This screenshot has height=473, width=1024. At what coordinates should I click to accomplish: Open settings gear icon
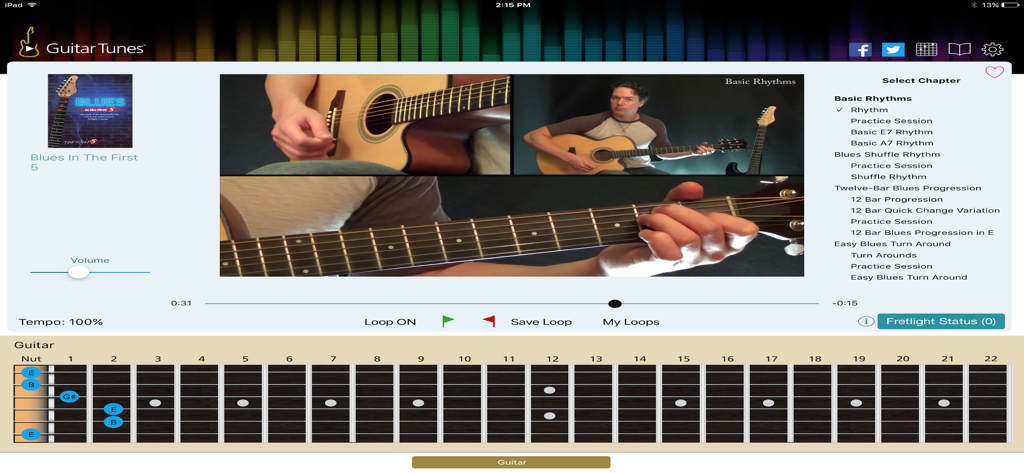tap(992, 50)
